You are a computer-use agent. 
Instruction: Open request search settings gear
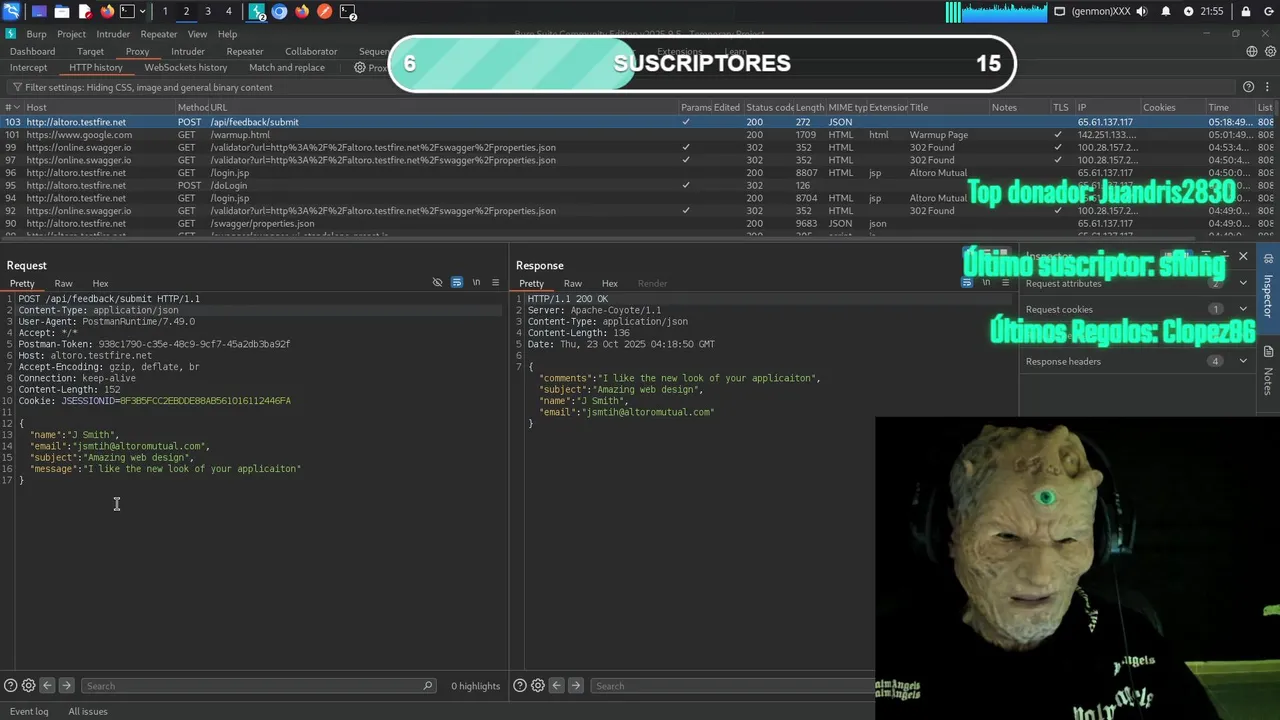click(28, 686)
